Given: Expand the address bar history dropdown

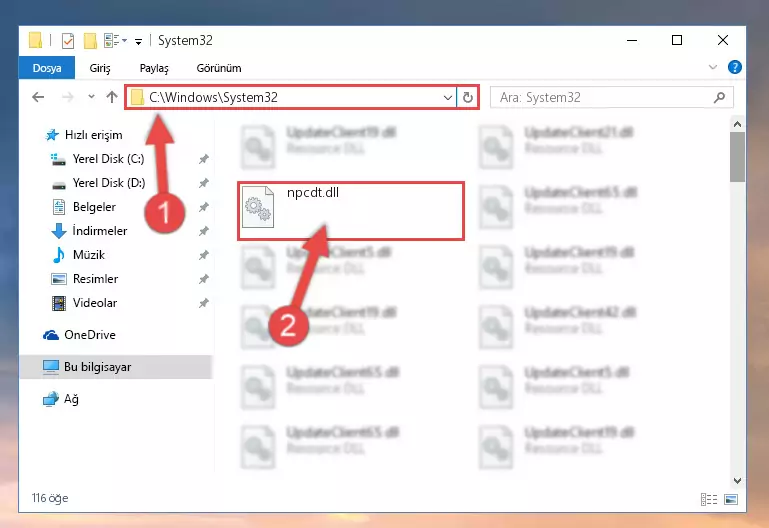Looking at the screenshot, I should coord(447,97).
